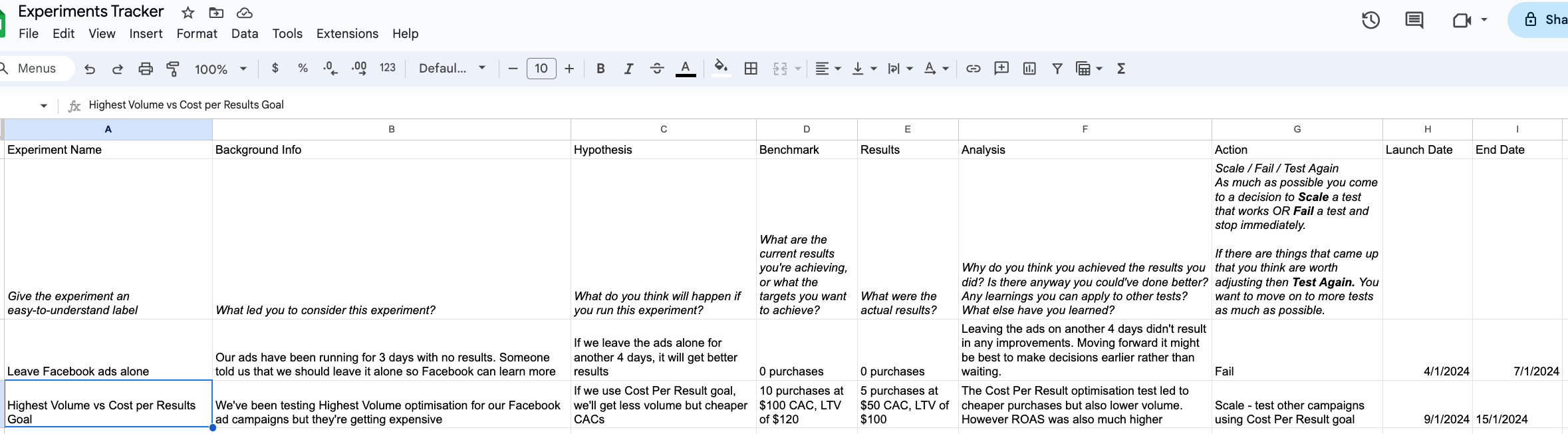The height and width of the screenshot is (434, 1568).
Task: Open the Format menu
Action: point(197,33)
